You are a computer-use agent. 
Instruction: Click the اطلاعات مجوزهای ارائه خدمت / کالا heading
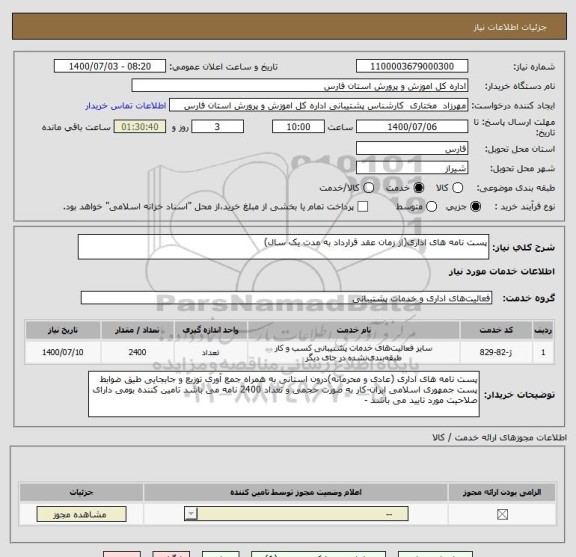click(x=500, y=438)
